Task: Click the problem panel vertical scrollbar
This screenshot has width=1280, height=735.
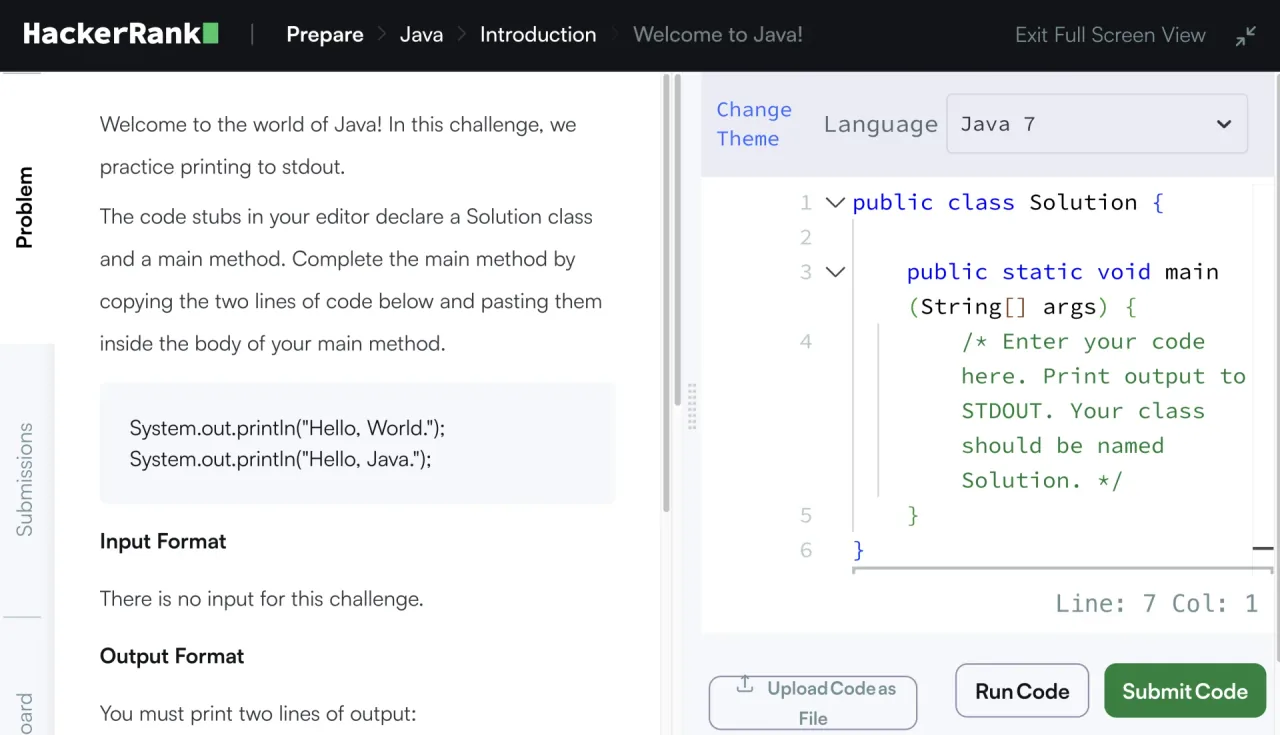Action: click(x=666, y=292)
